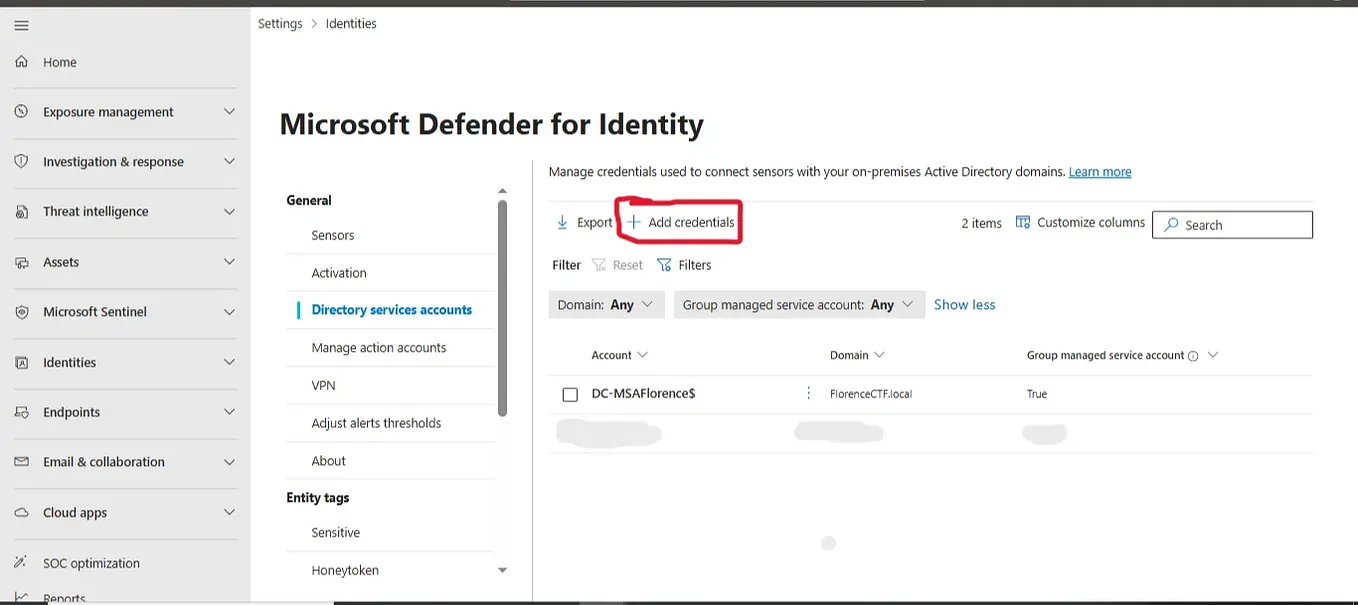Select the DC-MSAFlorence$ row checkbox
Image resolution: width=1358 pixels, height=605 pixels.
tap(570, 394)
